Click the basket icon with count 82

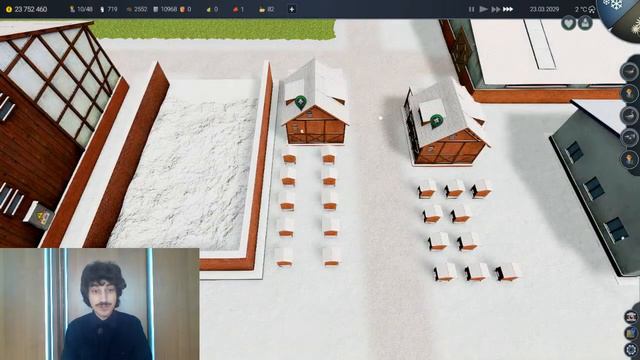pos(266,9)
